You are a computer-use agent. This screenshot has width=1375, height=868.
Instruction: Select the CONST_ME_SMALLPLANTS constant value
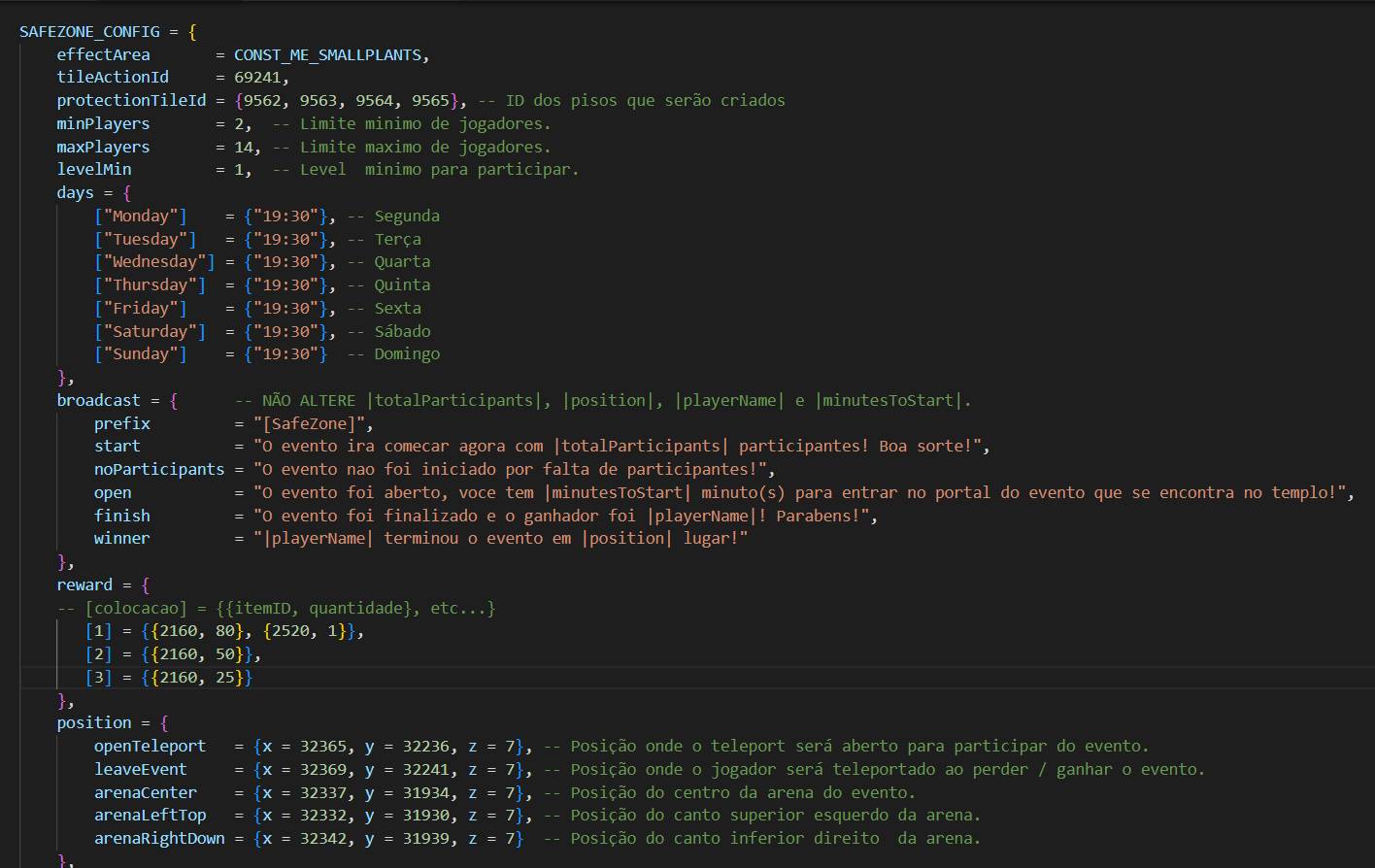click(x=328, y=55)
